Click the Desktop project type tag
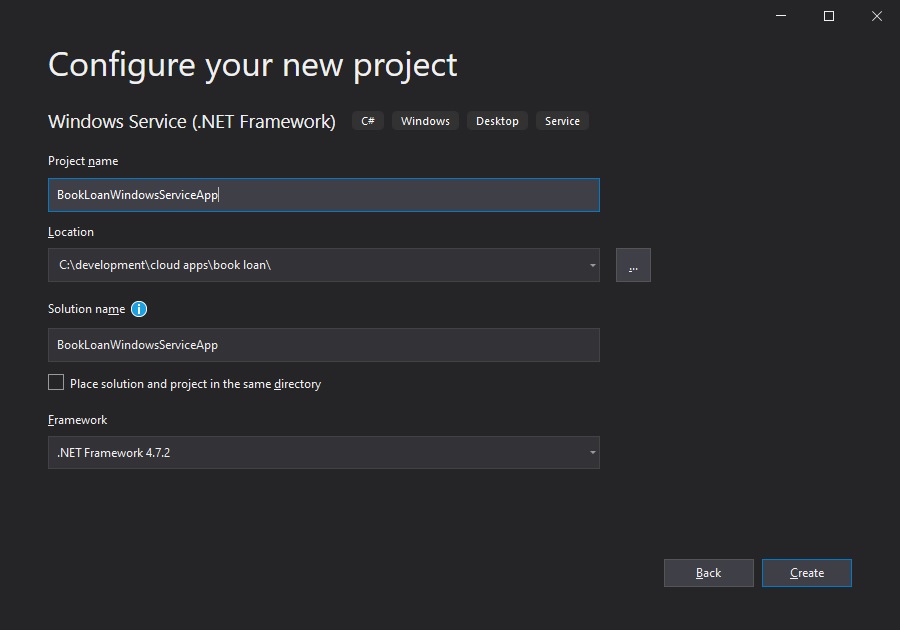Viewport: 900px width, 630px height. pos(497,121)
